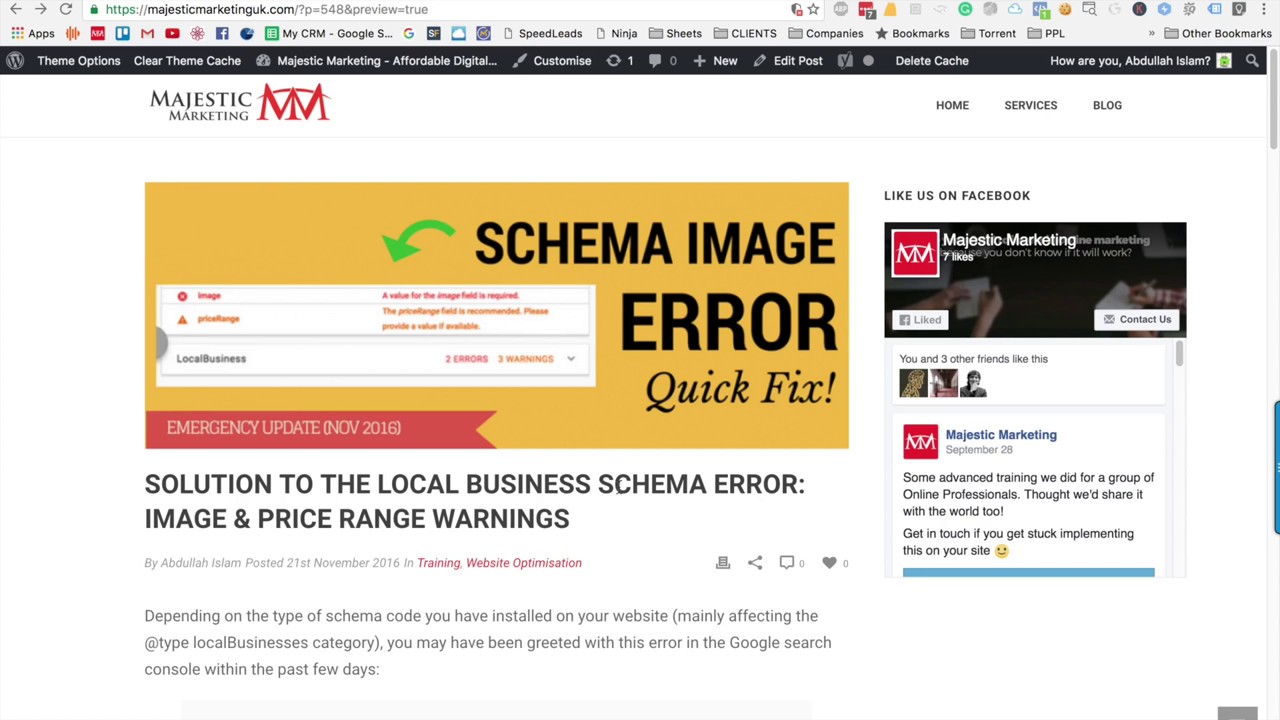Go to HOME in site navigation
The image size is (1280, 720).
(x=952, y=105)
